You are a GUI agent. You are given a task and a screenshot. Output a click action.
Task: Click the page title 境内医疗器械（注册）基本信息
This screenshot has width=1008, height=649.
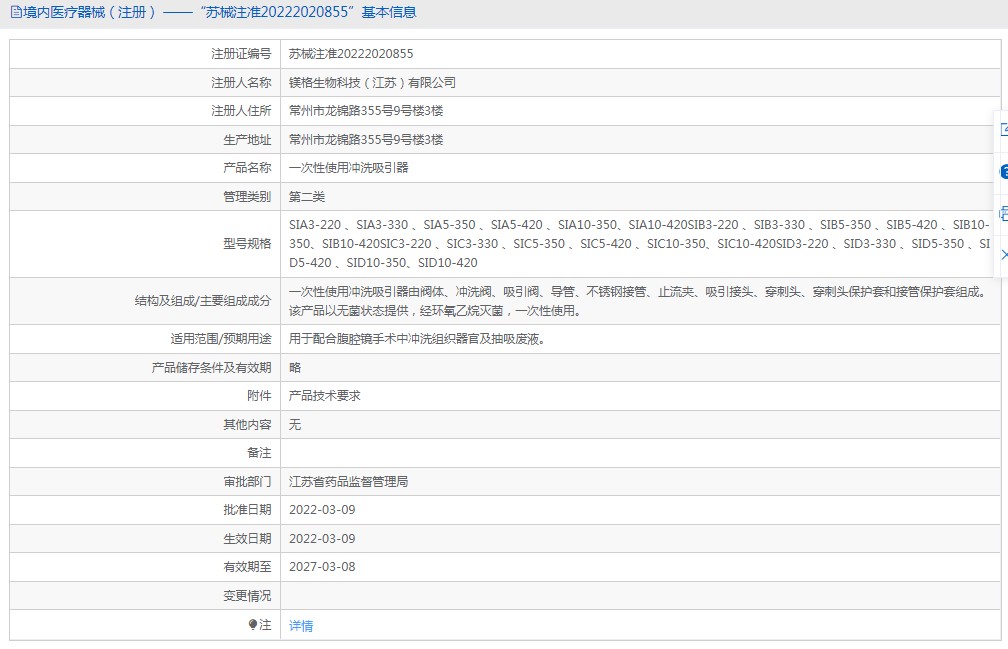(x=219, y=12)
